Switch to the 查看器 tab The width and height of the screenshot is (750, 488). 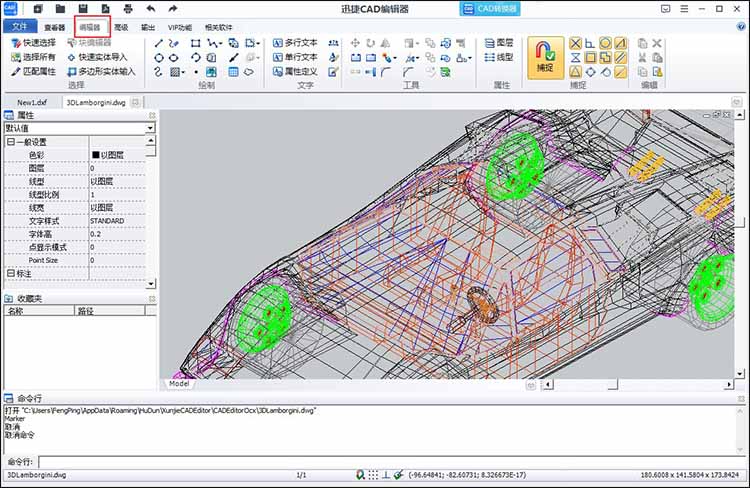(x=55, y=27)
